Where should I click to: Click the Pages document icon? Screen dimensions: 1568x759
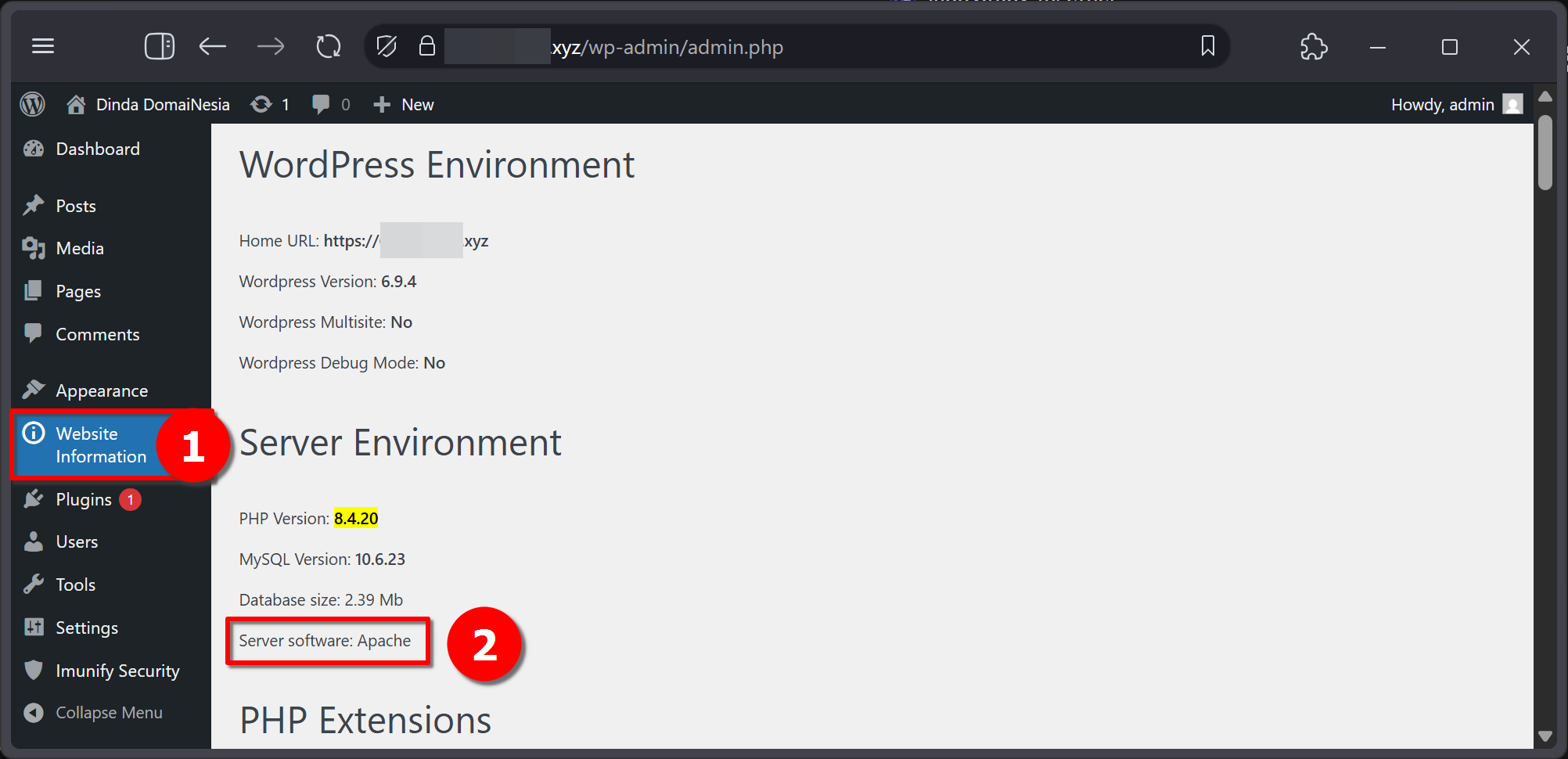tap(34, 291)
